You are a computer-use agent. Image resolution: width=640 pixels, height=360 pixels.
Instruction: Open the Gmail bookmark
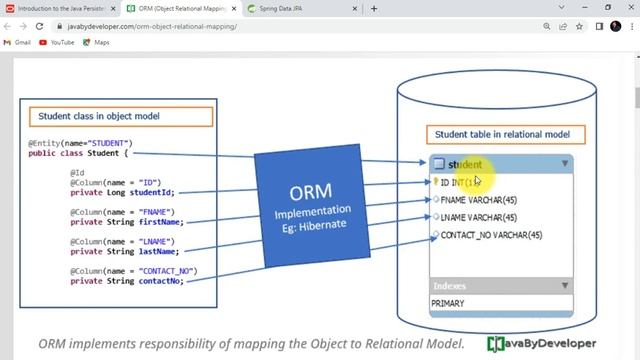click(x=17, y=42)
